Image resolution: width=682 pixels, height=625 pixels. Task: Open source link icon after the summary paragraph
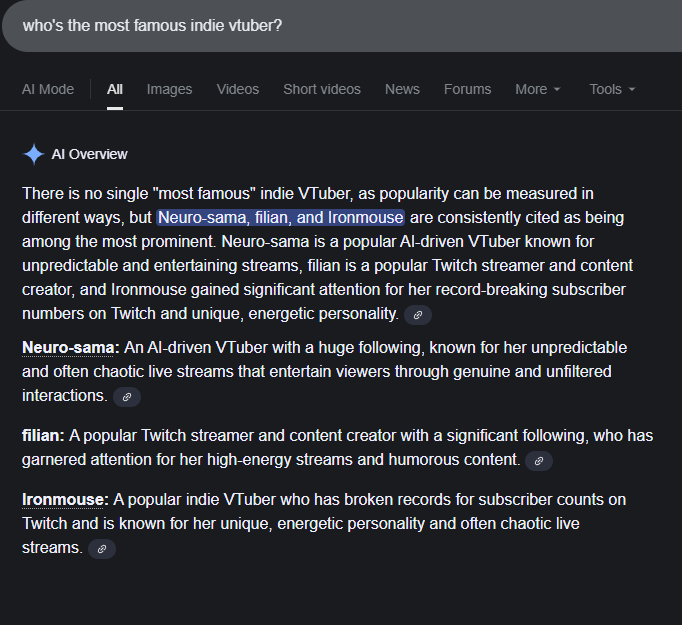tap(417, 314)
